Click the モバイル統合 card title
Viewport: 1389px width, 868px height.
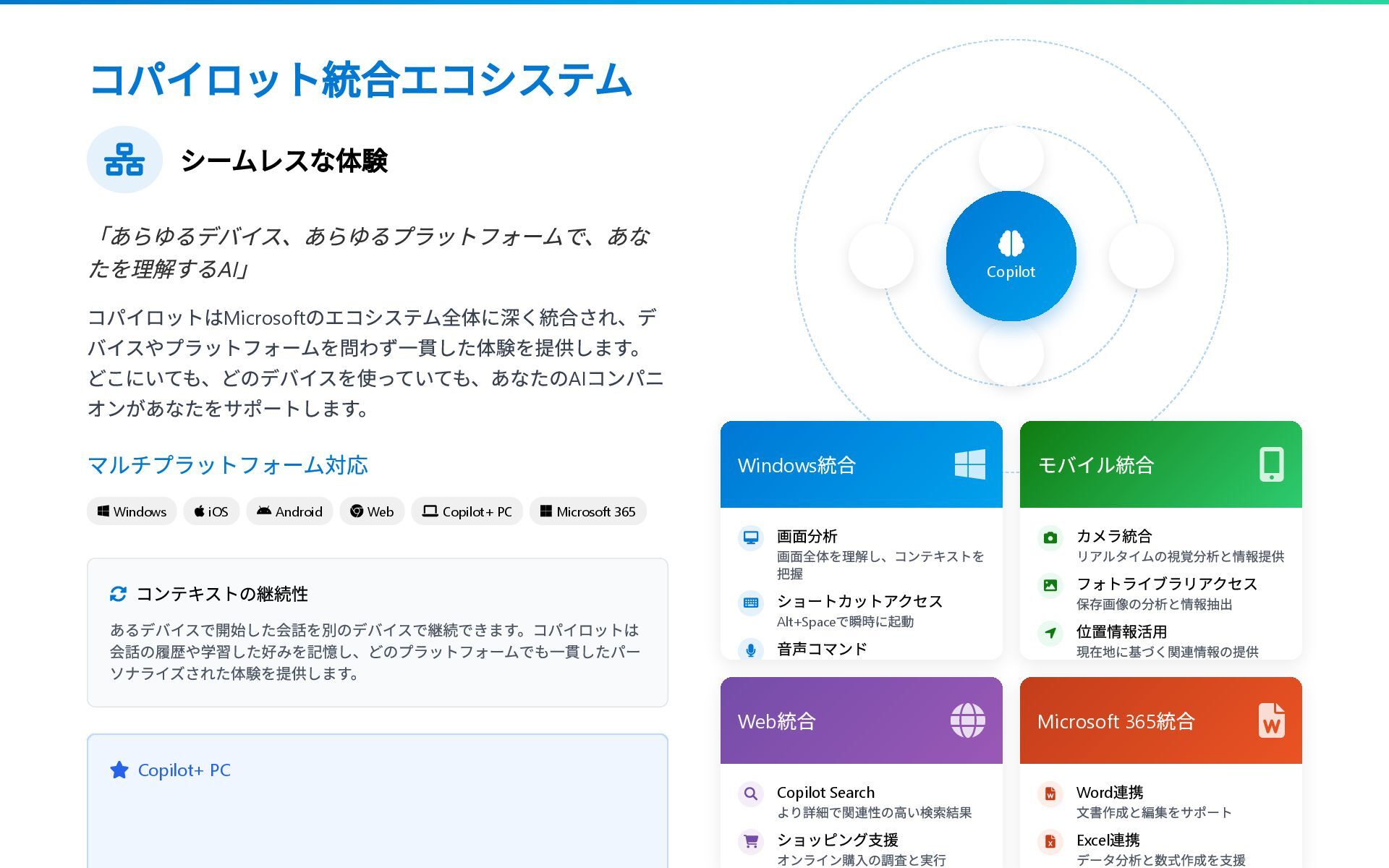point(1096,465)
